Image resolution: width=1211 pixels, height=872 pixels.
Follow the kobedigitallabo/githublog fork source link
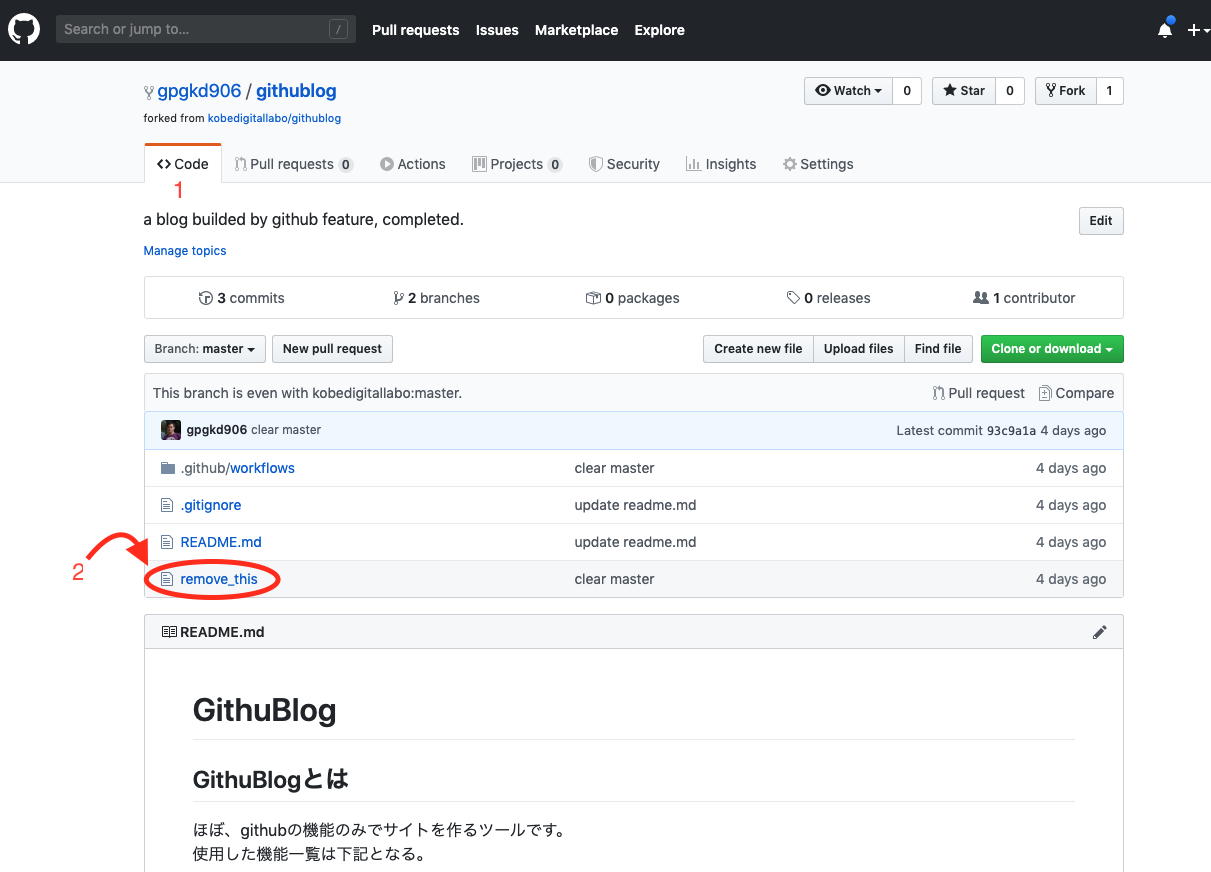tap(274, 118)
